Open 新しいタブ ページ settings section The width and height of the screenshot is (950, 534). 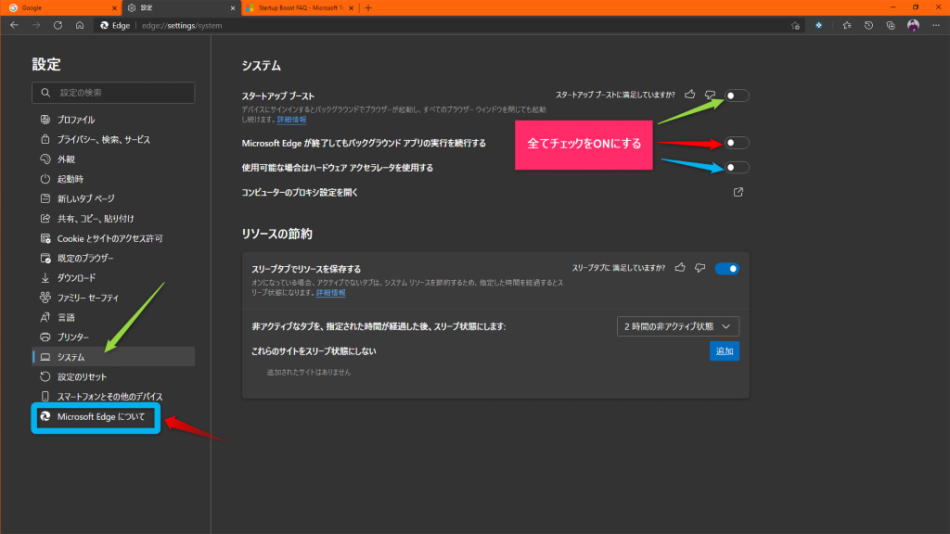113,199
